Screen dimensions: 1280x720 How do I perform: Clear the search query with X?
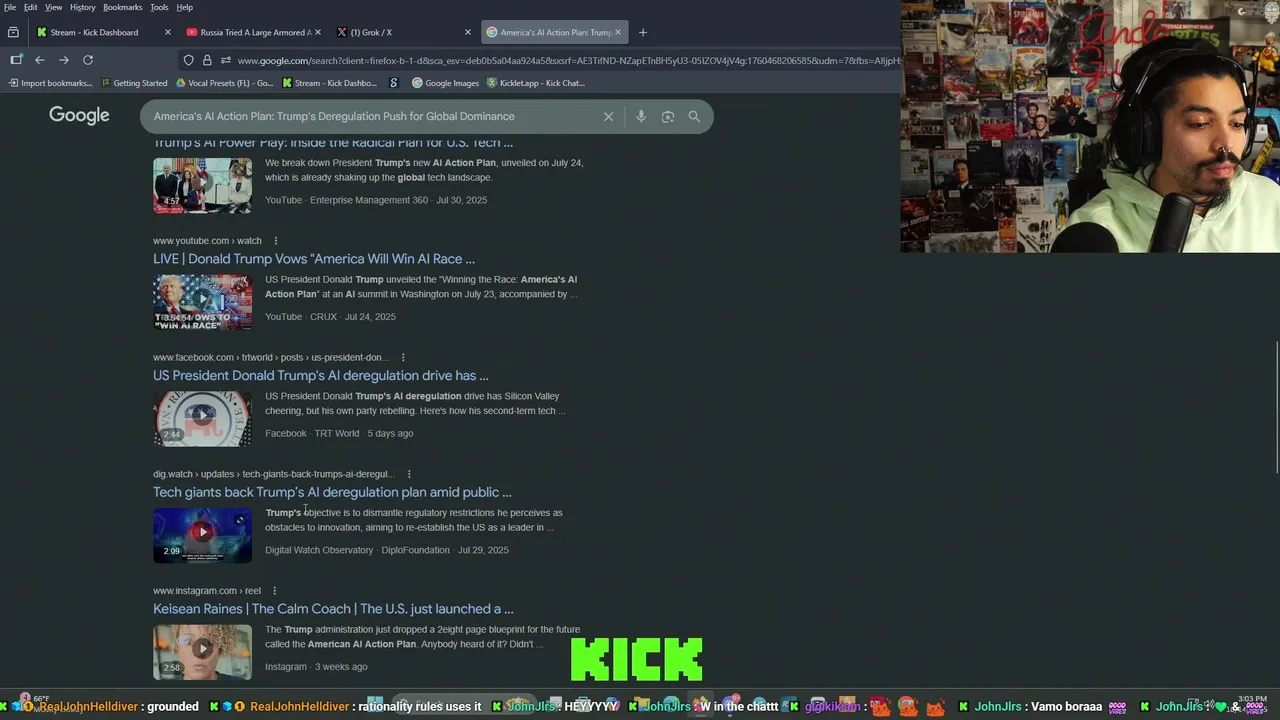point(608,116)
